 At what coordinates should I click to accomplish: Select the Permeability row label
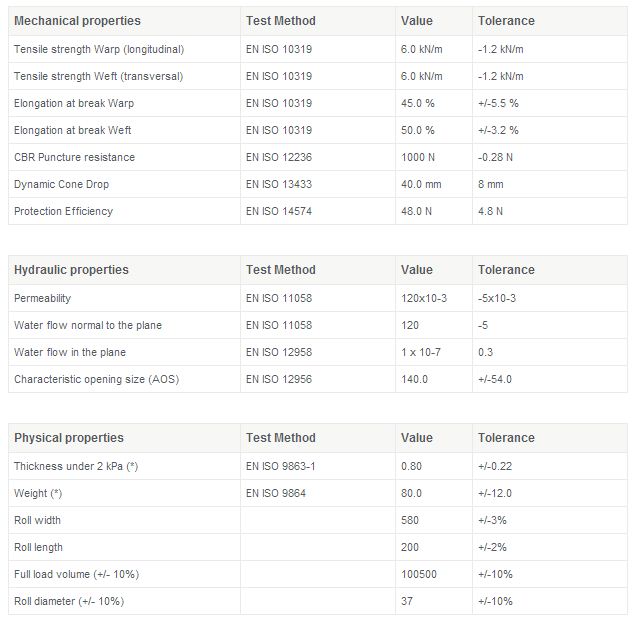[x=43, y=298]
